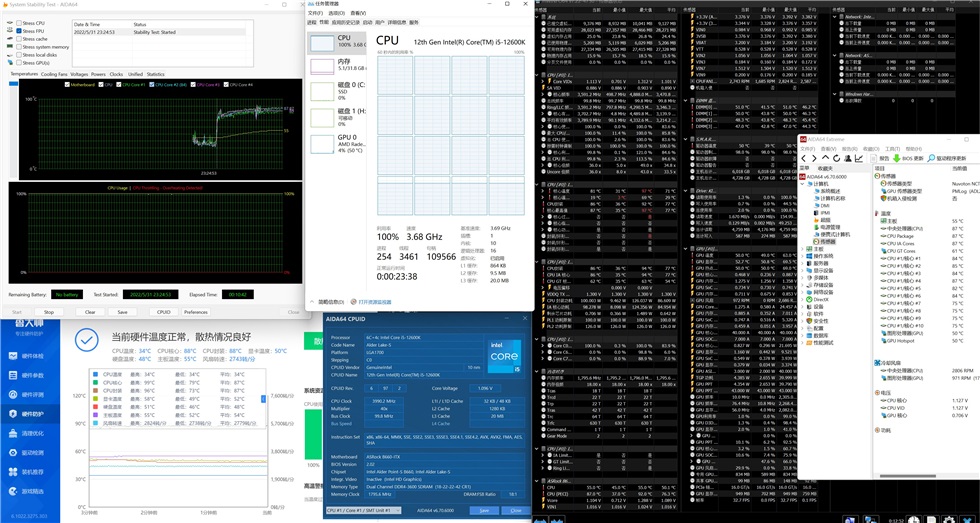Screen dimensions: 980x523
Task: Click 驱动程序更新 magnifier icon
Action: 930,158
